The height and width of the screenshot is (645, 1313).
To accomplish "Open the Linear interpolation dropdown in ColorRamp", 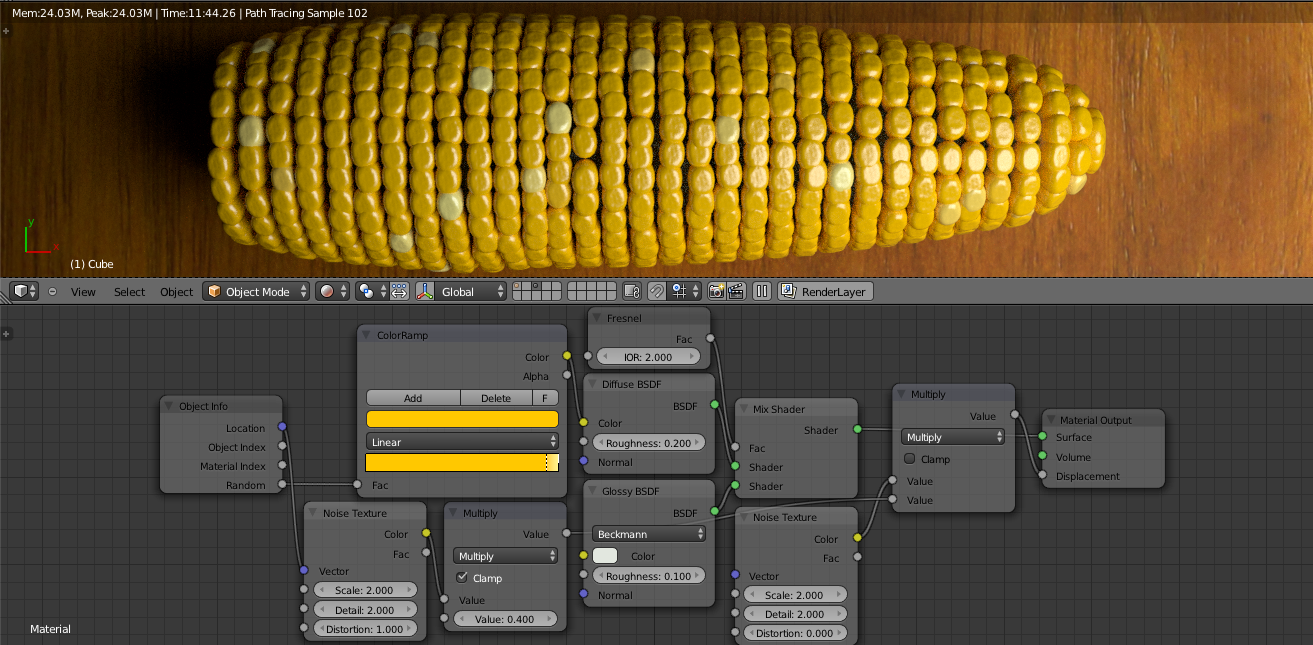I will (x=462, y=441).
